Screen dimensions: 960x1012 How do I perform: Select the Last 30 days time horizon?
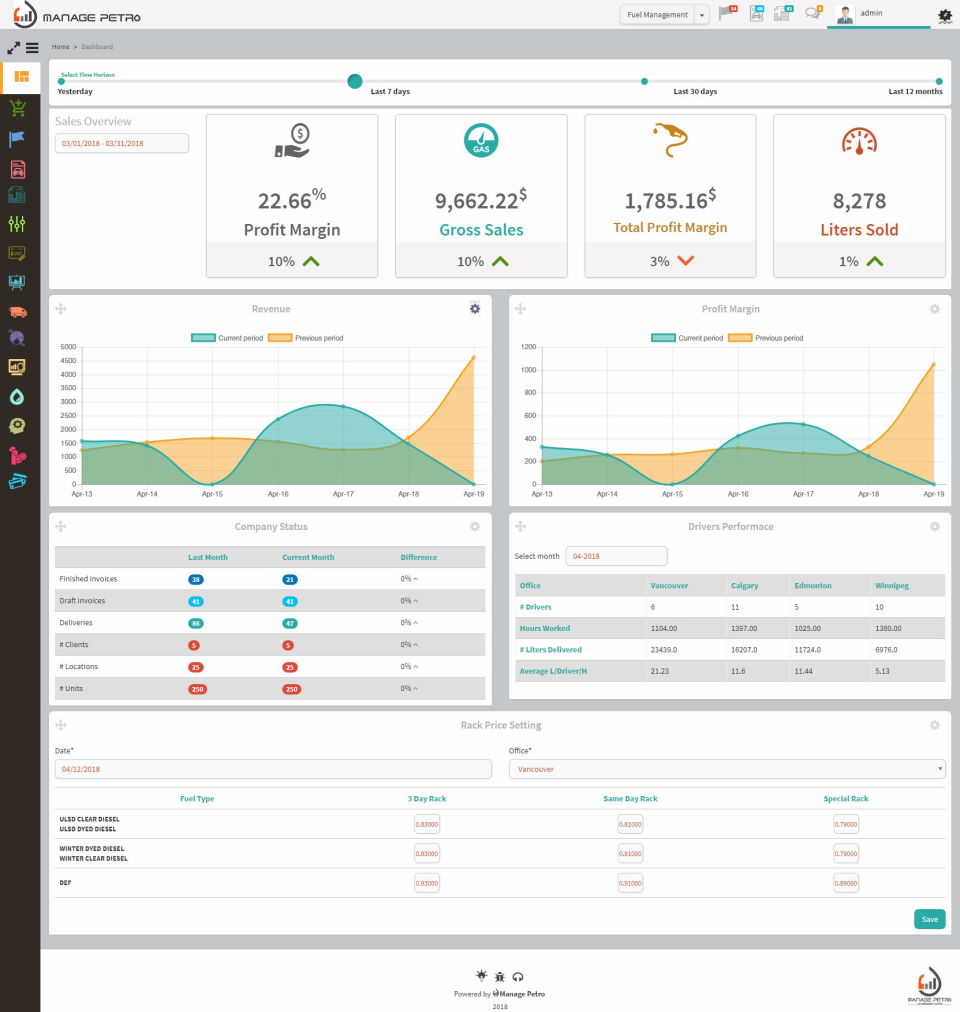(644, 82)
